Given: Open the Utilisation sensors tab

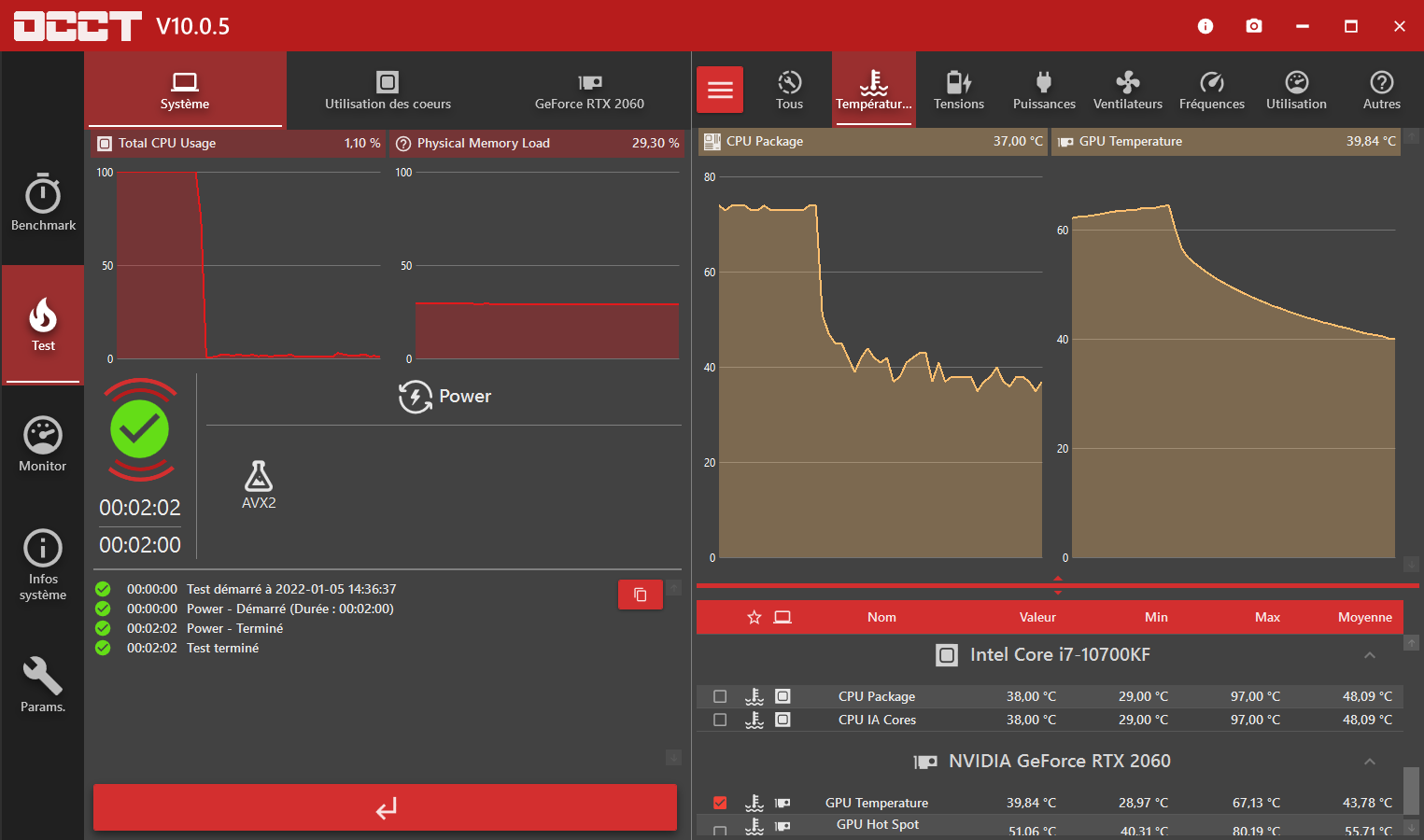Looking at the screenshot, I should point(1296,90).
